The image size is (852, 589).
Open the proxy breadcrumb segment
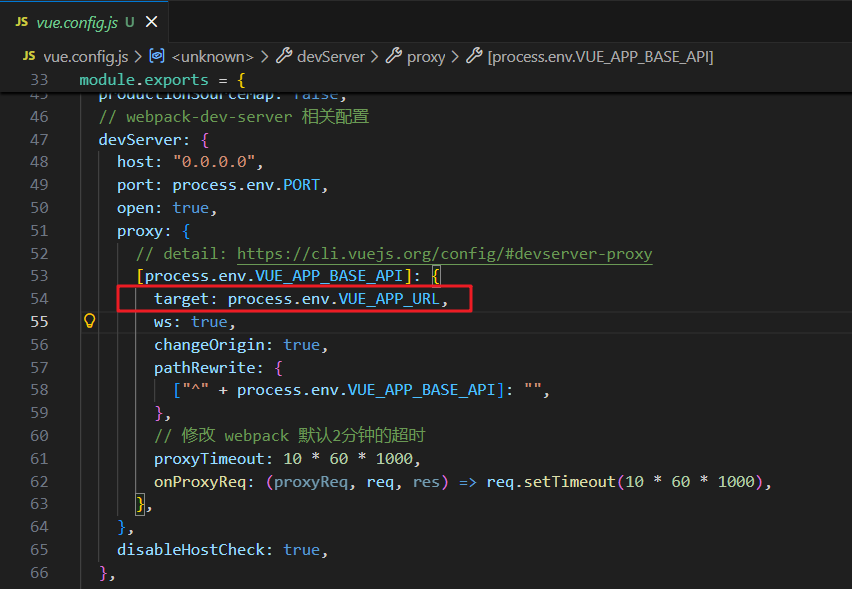click(x=426, y=57)
